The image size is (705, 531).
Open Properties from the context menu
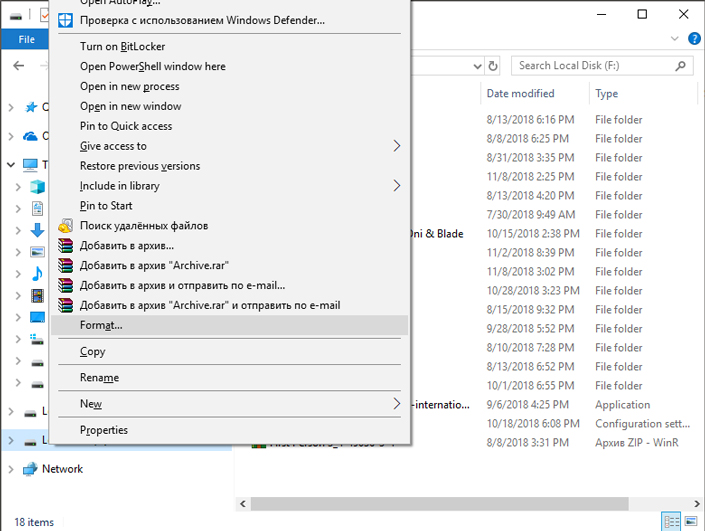tap(229, 430)
